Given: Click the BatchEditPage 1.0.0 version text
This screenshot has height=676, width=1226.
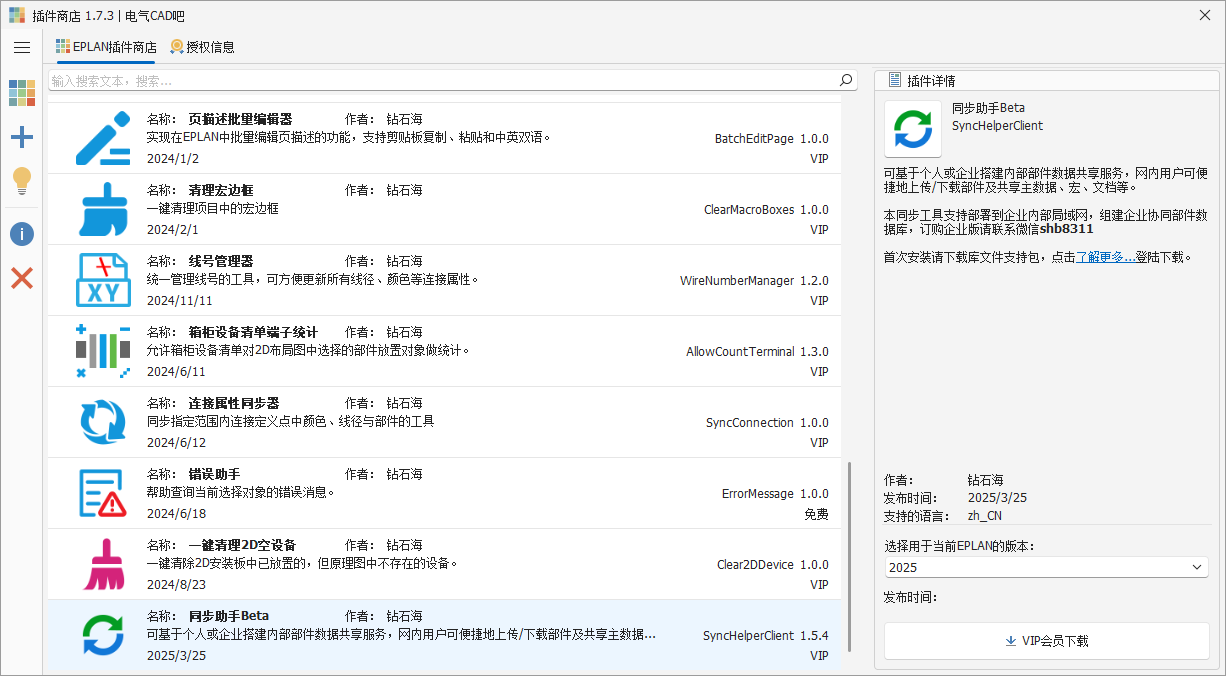Looking at the screenshot, I should point(771,139).
